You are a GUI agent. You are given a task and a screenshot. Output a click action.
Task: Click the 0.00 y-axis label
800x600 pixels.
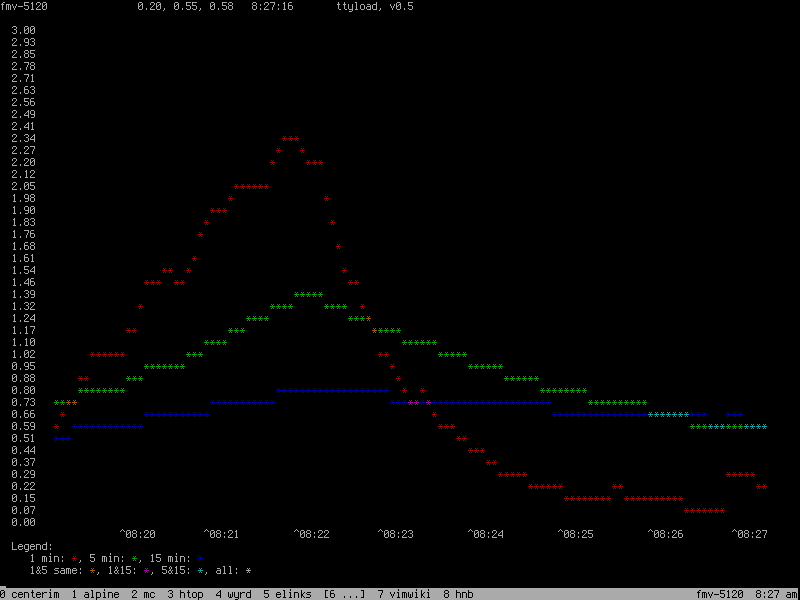pyautogui.click(x=23, y=522)
